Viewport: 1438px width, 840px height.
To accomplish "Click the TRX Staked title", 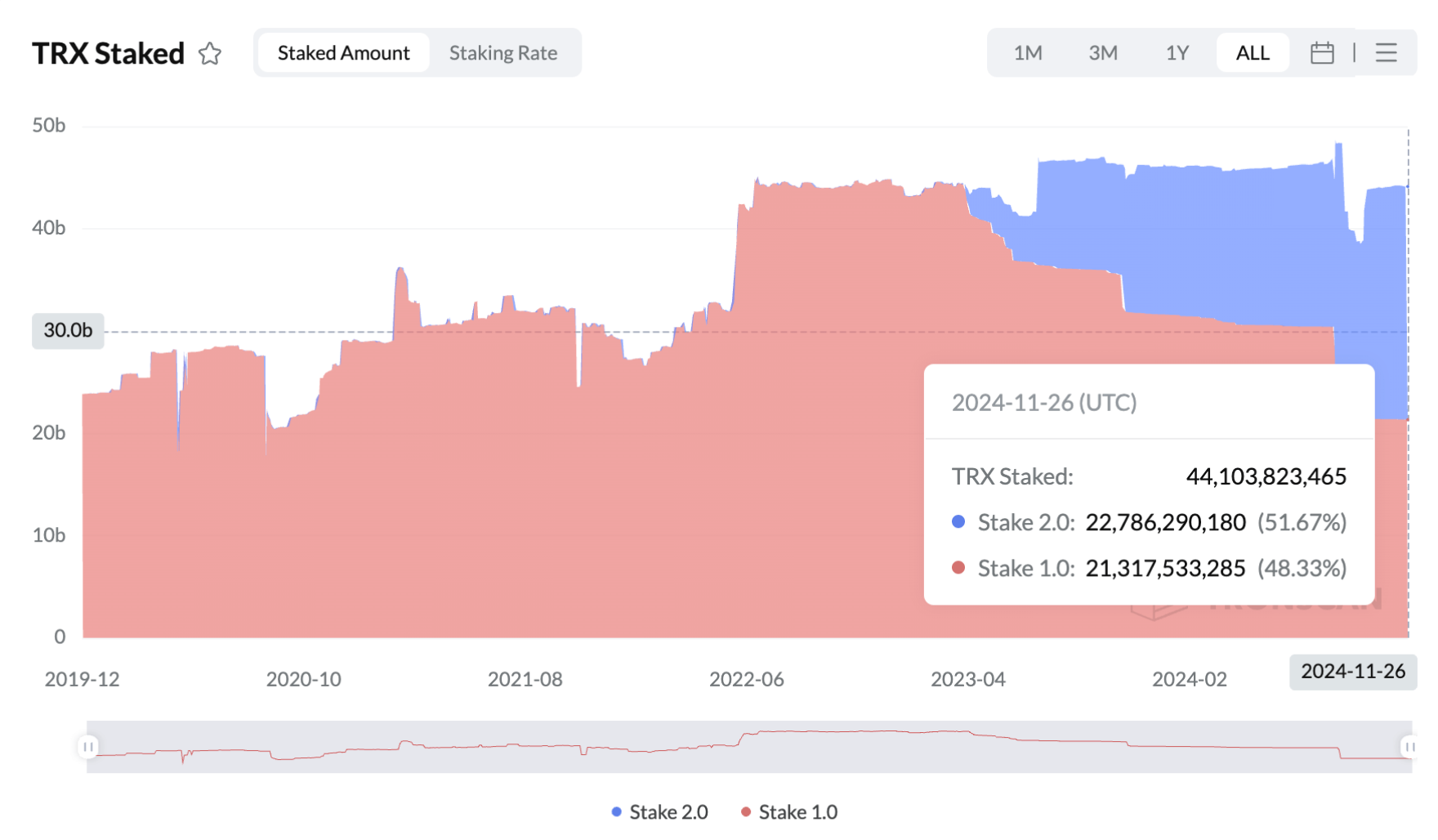I will pyautogui.click(x=109, y=54).
